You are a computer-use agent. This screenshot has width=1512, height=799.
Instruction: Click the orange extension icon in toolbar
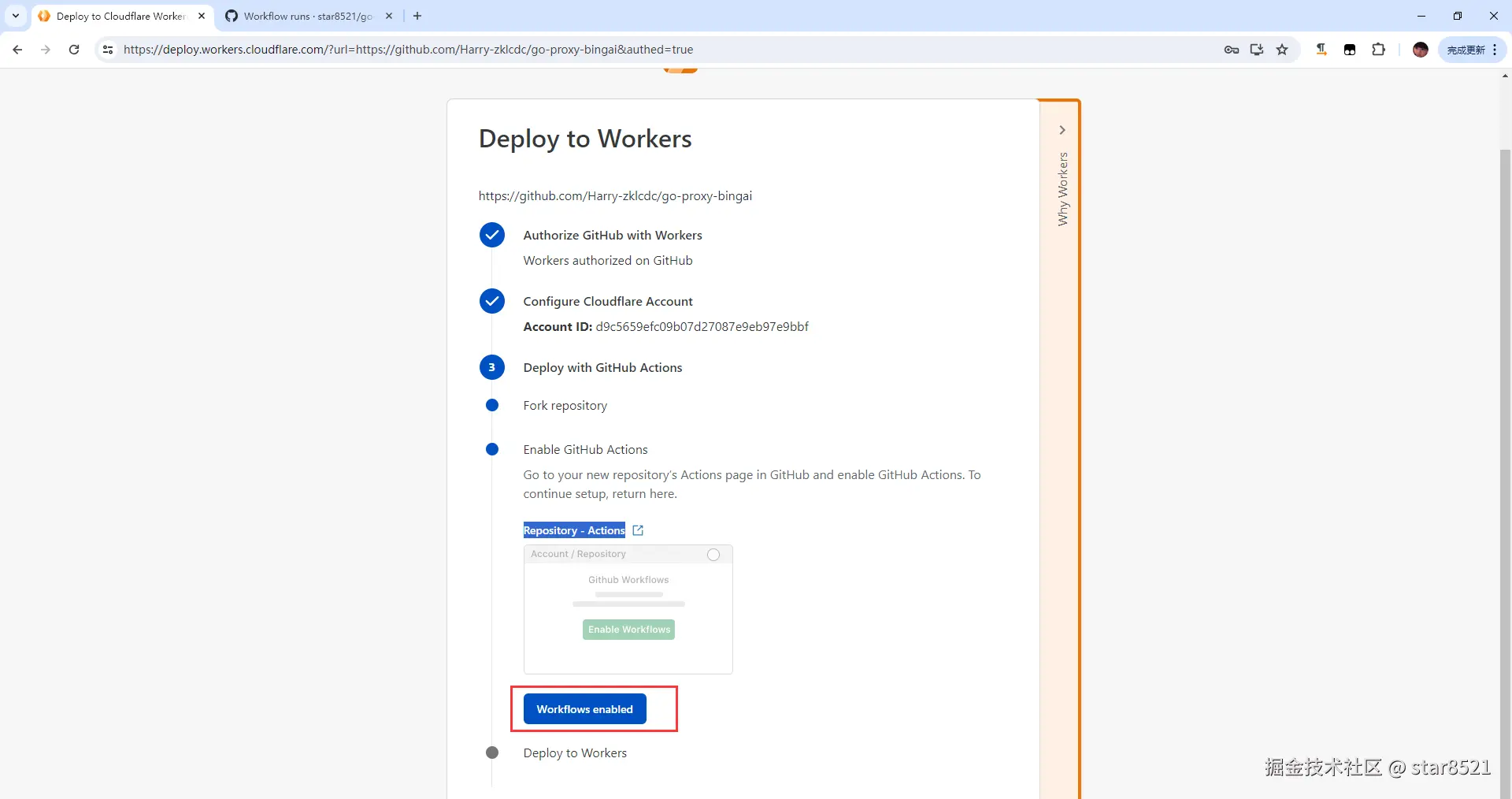pos(1321,50)
